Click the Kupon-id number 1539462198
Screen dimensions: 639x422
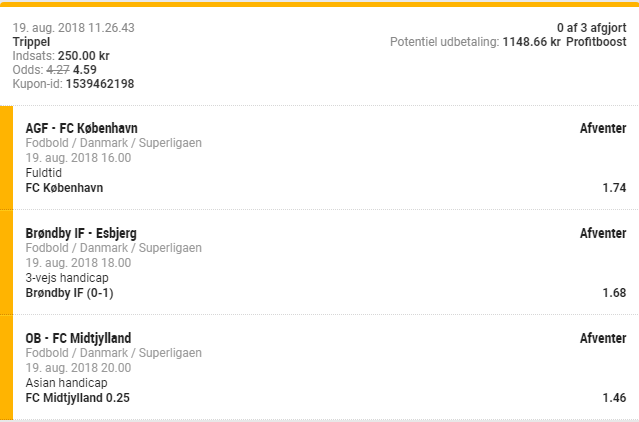[x=100, y=84]
